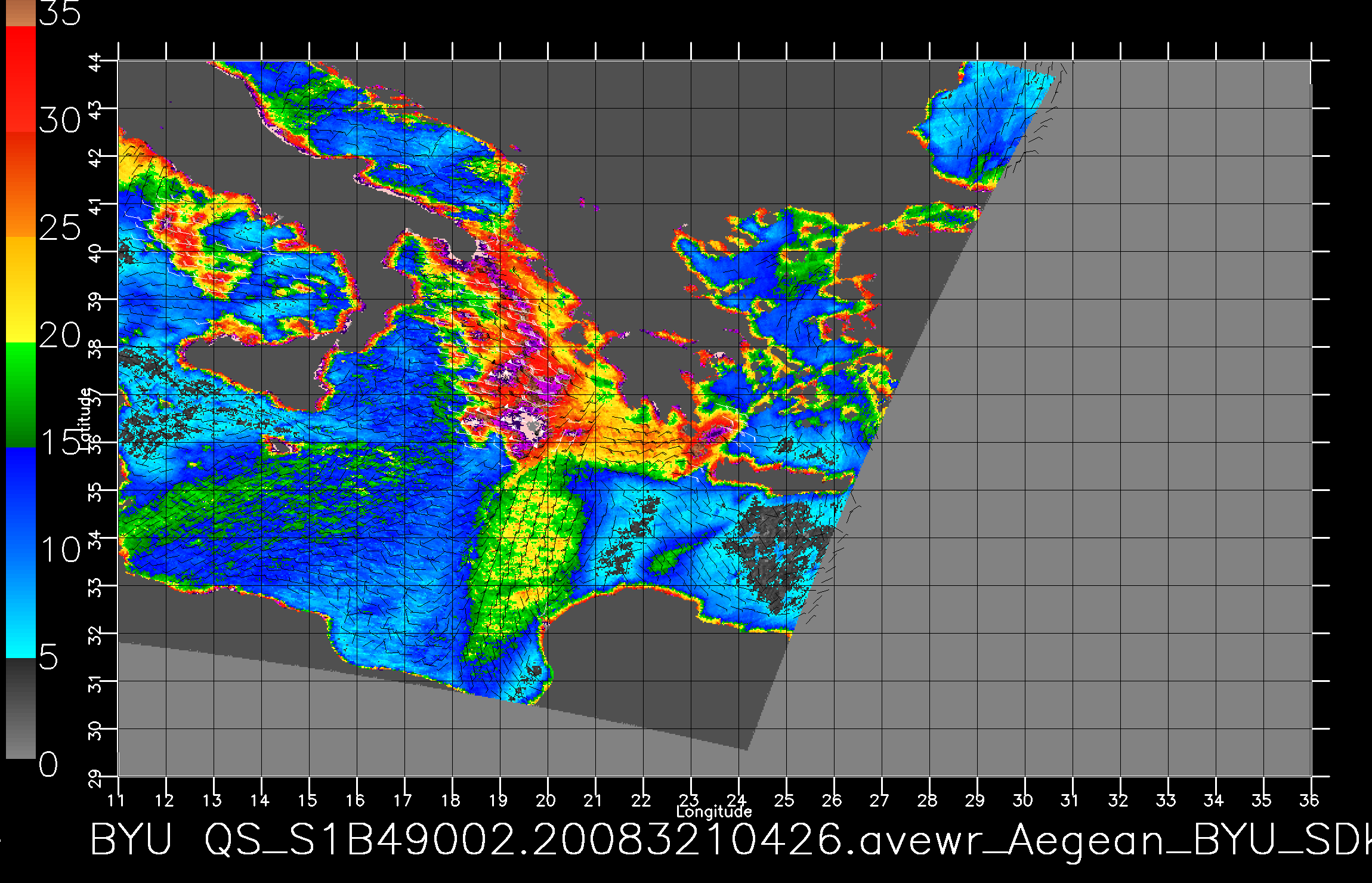Click longitude tick label '27'

[x=880, y=800]
